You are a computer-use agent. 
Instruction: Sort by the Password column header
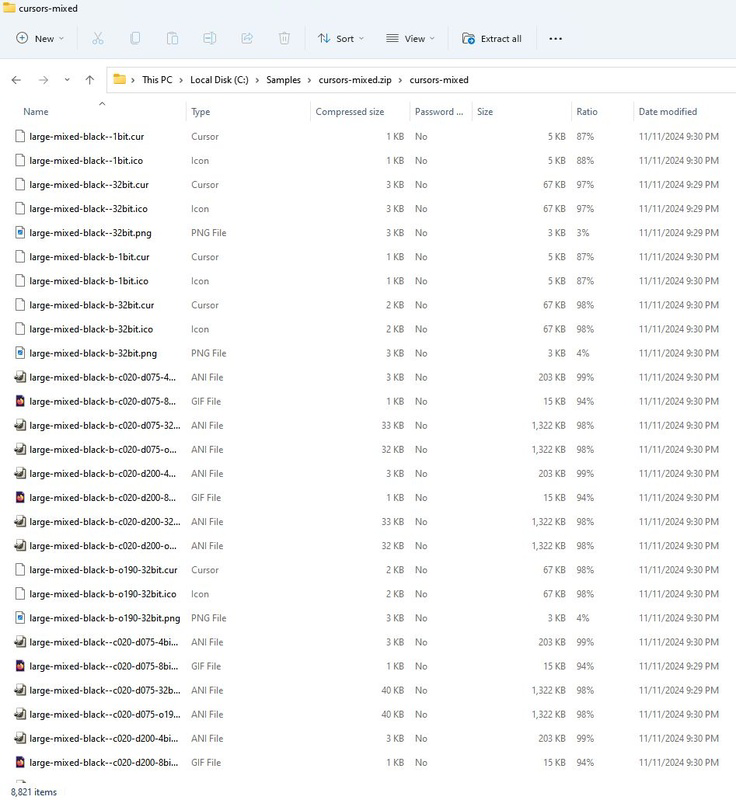click(x=439, y=112)
